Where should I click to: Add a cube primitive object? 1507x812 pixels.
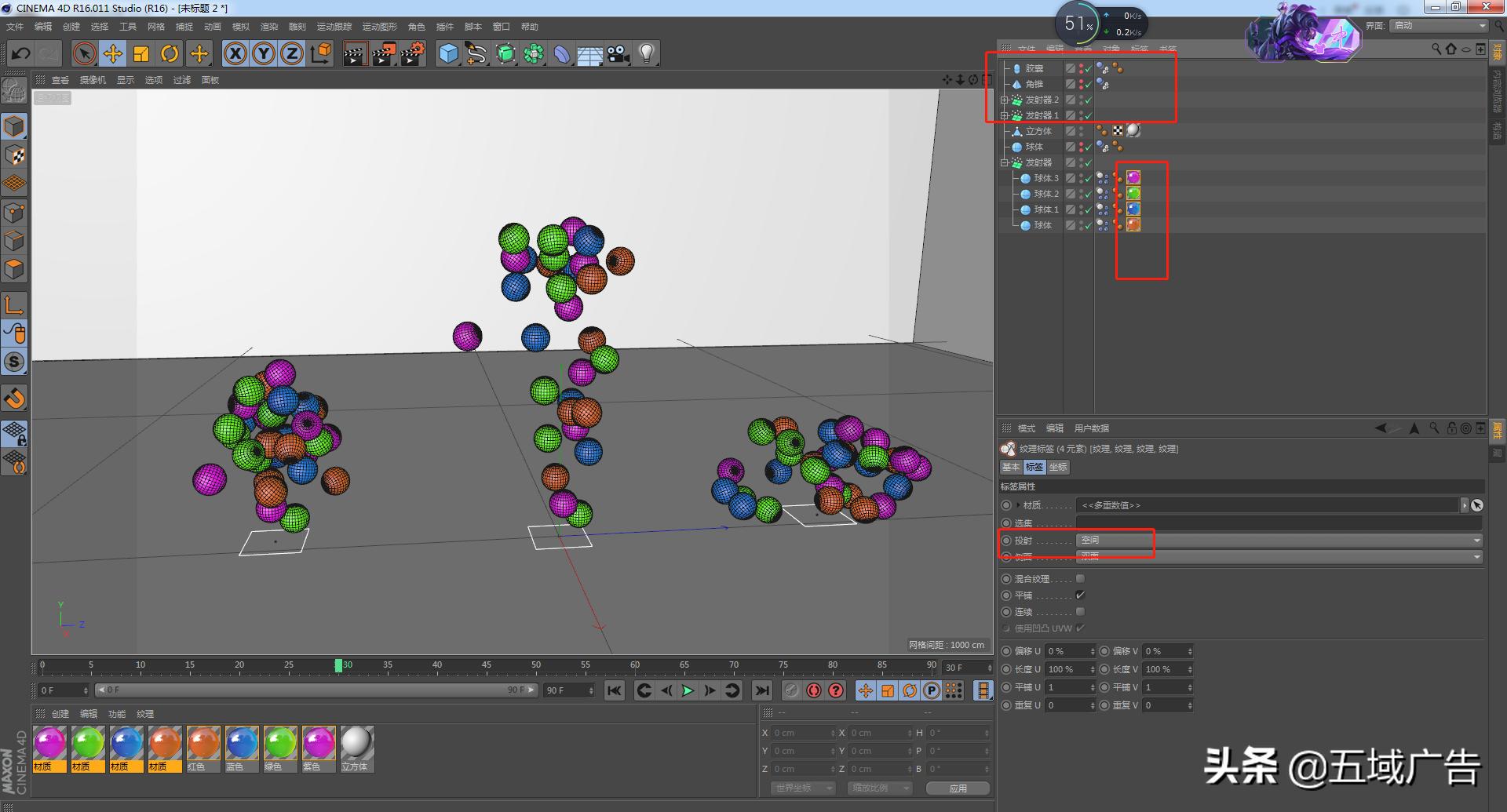[x=448, y=54]
